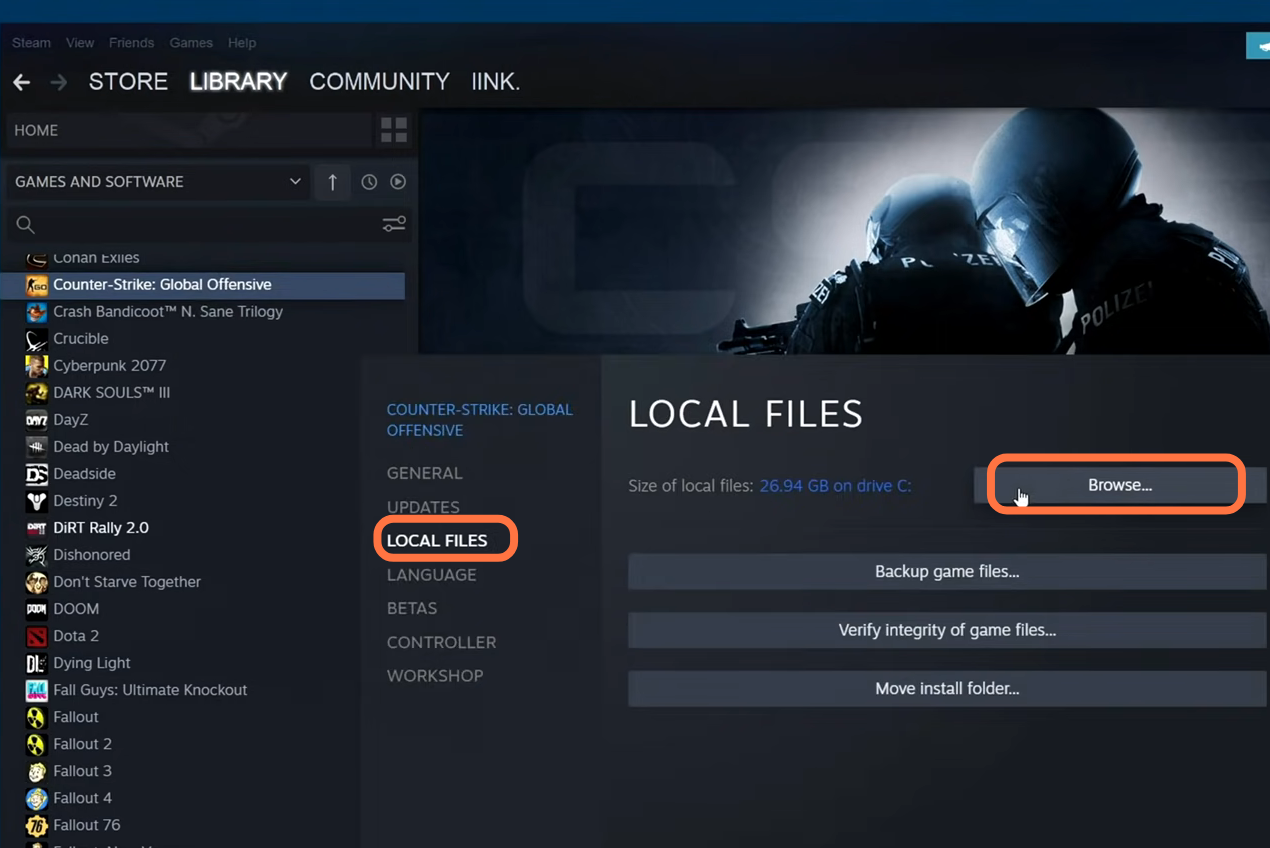Select the CONTROLLER properties tab
The image size is (1270, 848).
pos(441,642)
